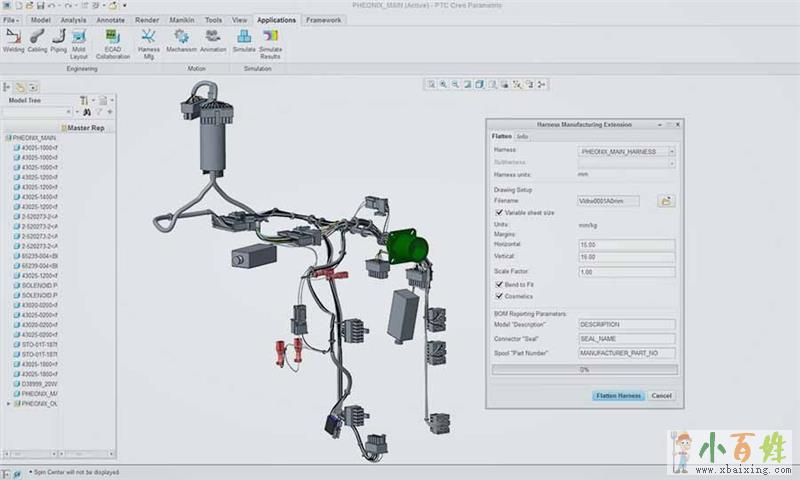Viewport: 800px width, 480px height.
Task: Launch the Cabling application
Action: click(38, 40)
